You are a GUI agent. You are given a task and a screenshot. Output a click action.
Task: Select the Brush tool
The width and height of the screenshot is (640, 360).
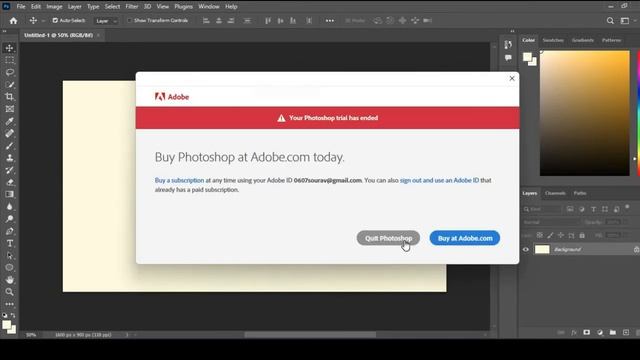(9, 146)
